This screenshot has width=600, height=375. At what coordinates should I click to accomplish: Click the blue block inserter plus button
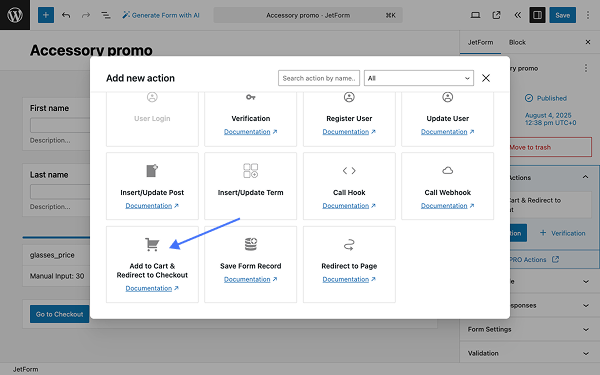click(46, 15)
